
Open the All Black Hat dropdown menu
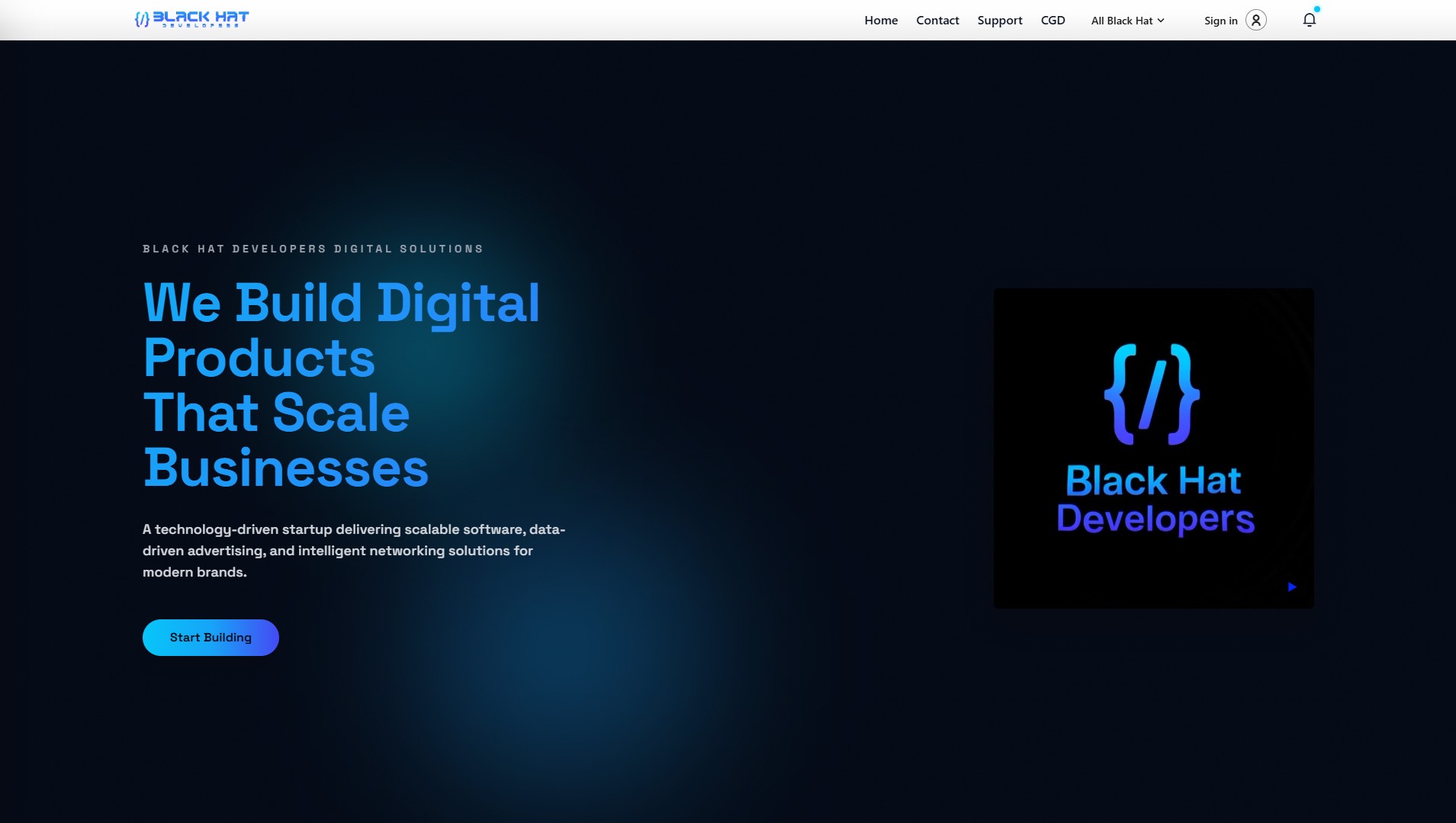coord(1121,21)
